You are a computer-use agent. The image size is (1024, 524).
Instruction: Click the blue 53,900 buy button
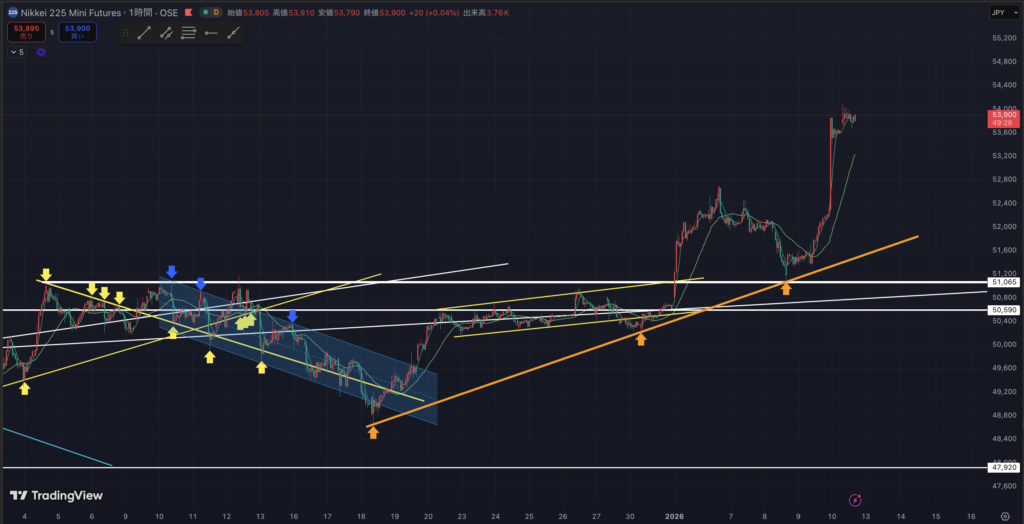(77, 32)
